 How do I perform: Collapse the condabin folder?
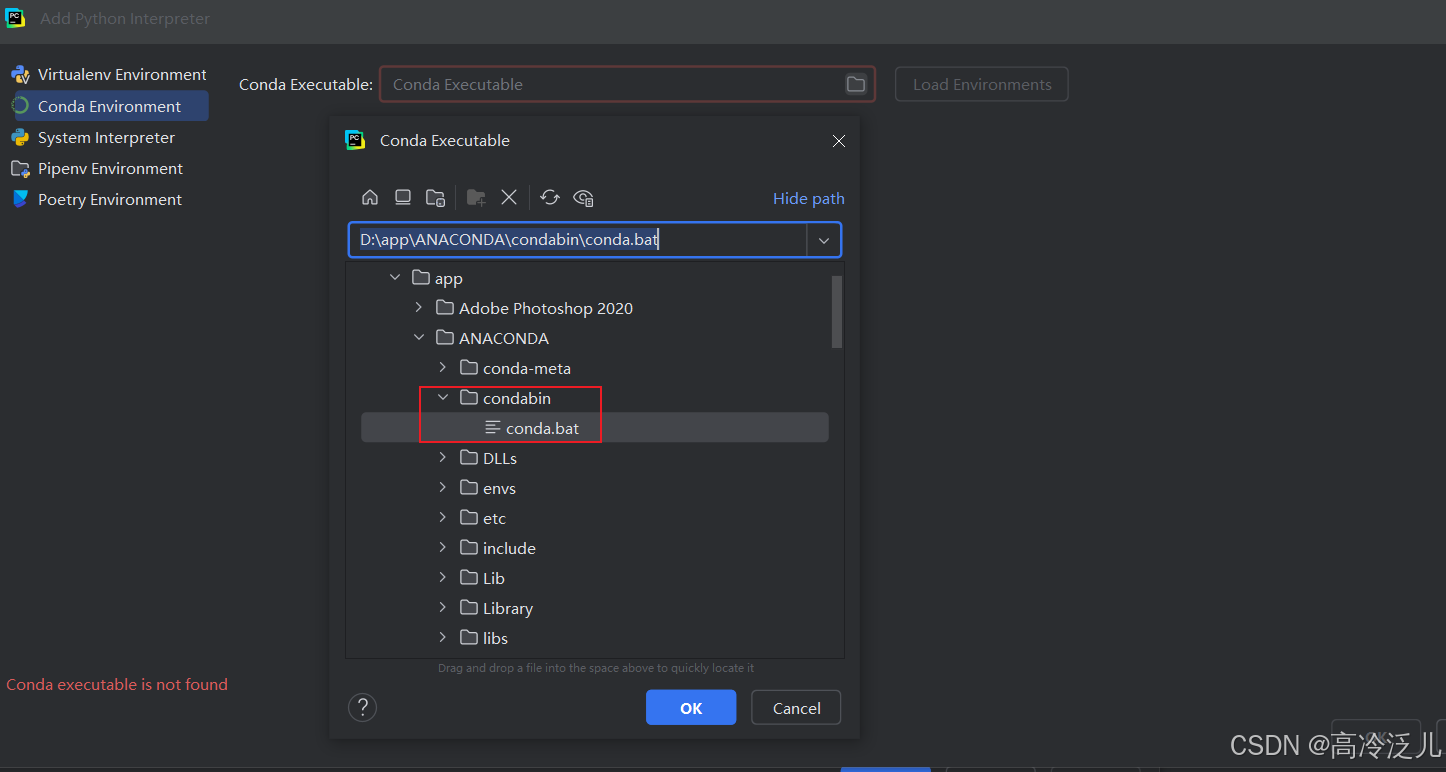[443, 398]
